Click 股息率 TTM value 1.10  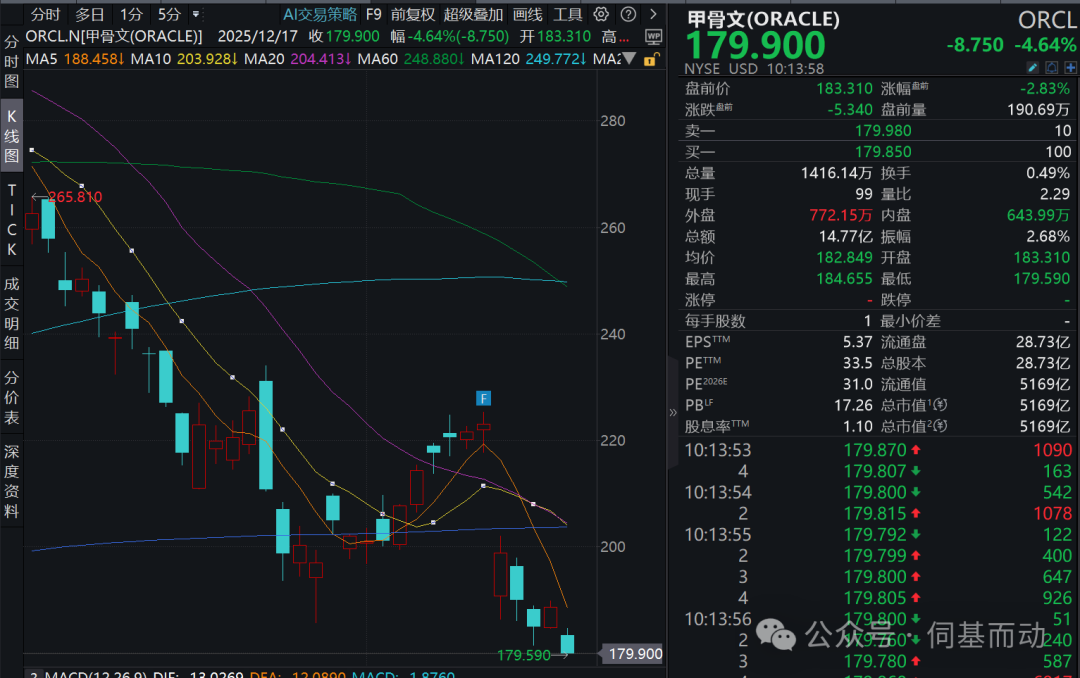pyautogui.click(x=858, y=427)
